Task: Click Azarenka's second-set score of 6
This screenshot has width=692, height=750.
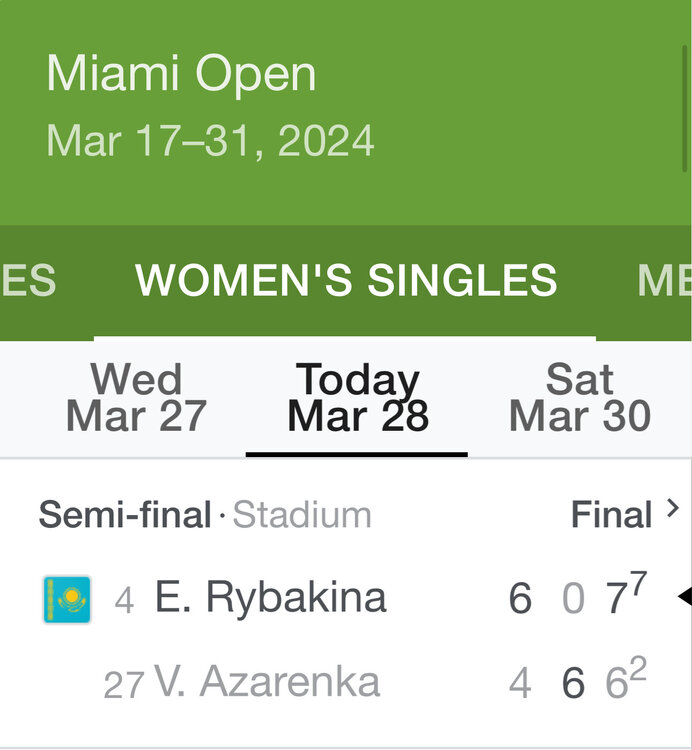Action: coord(572,683)
